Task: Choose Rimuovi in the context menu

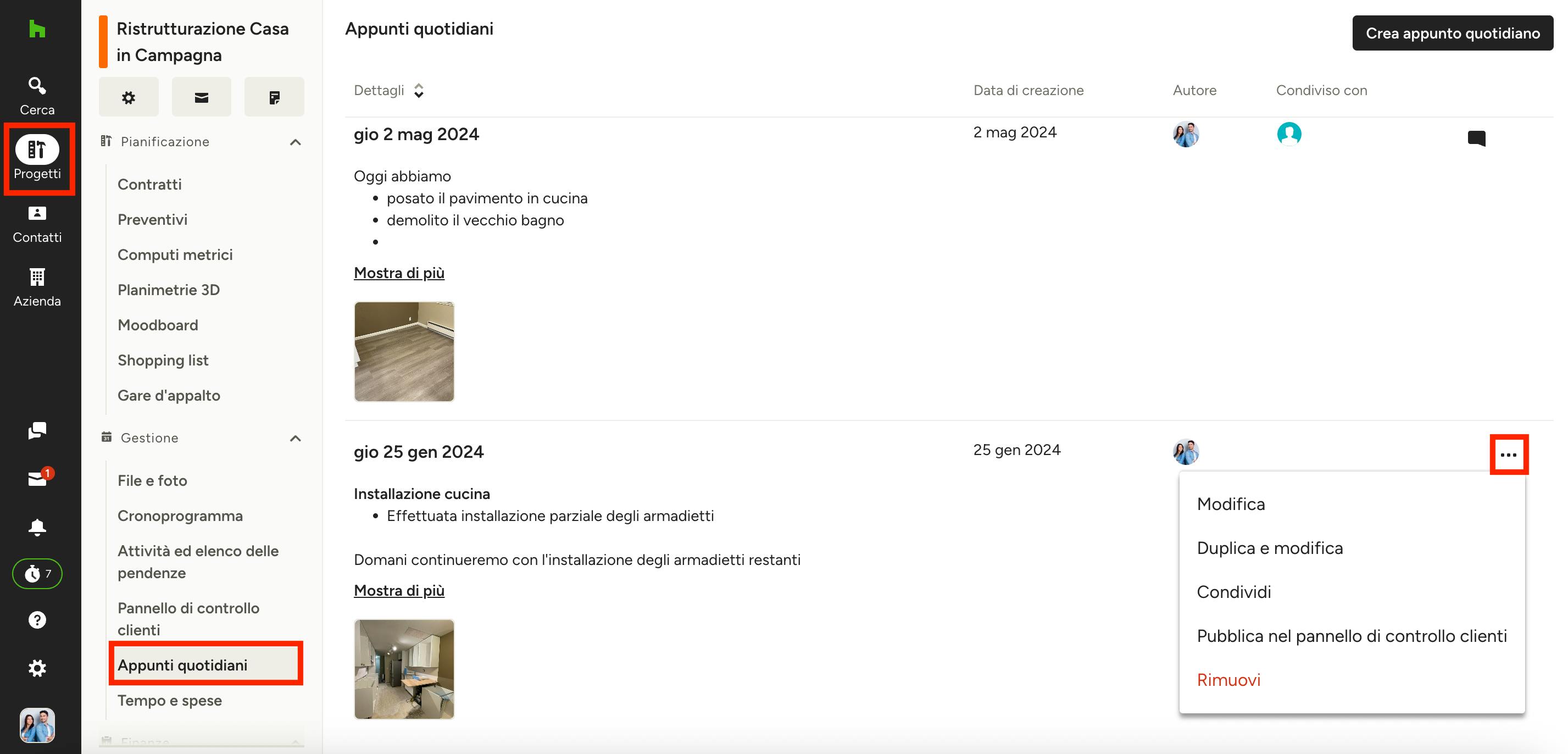Action: click(x=1228, y=680)
